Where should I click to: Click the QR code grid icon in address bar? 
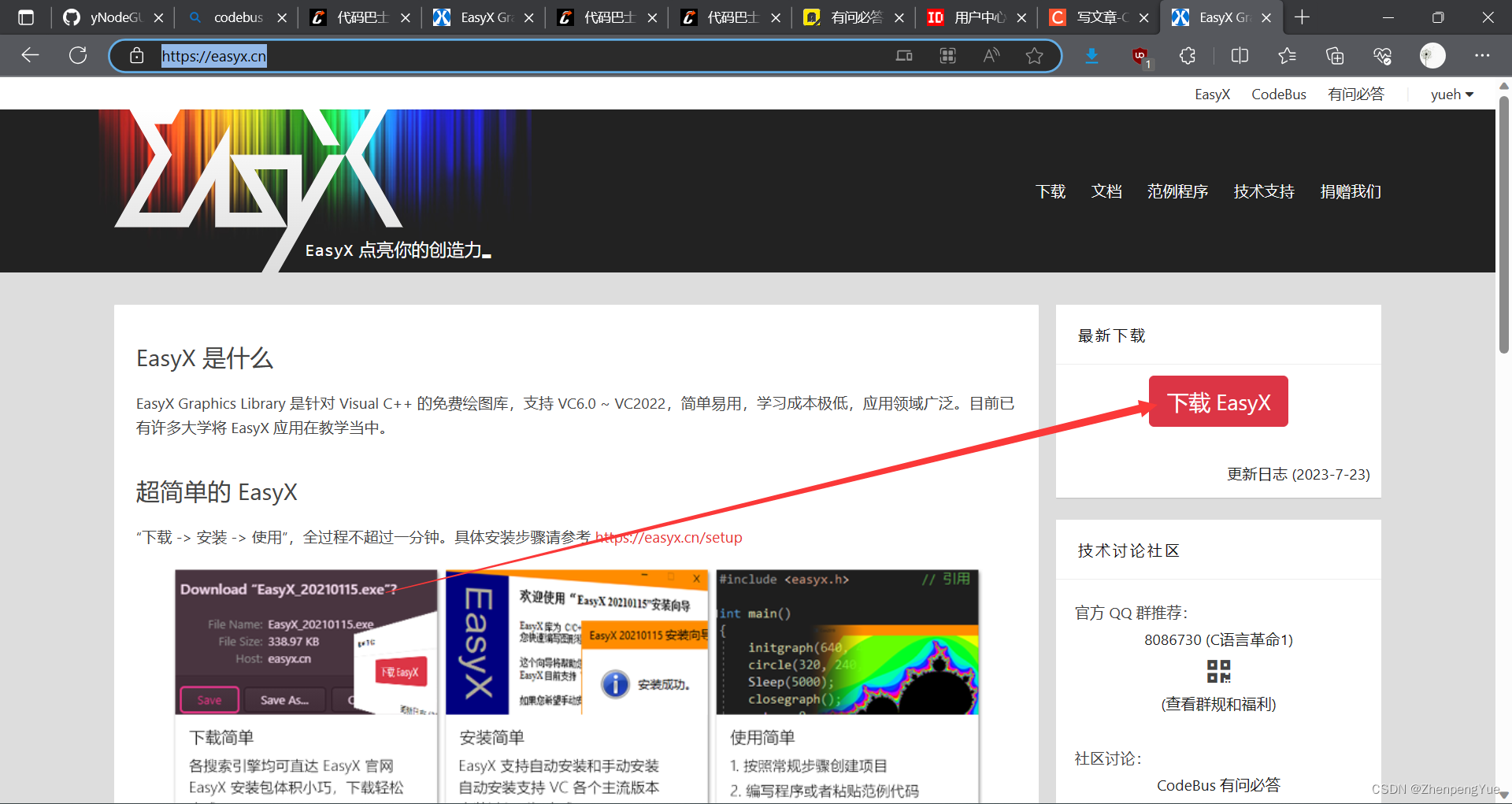(948, 56)
